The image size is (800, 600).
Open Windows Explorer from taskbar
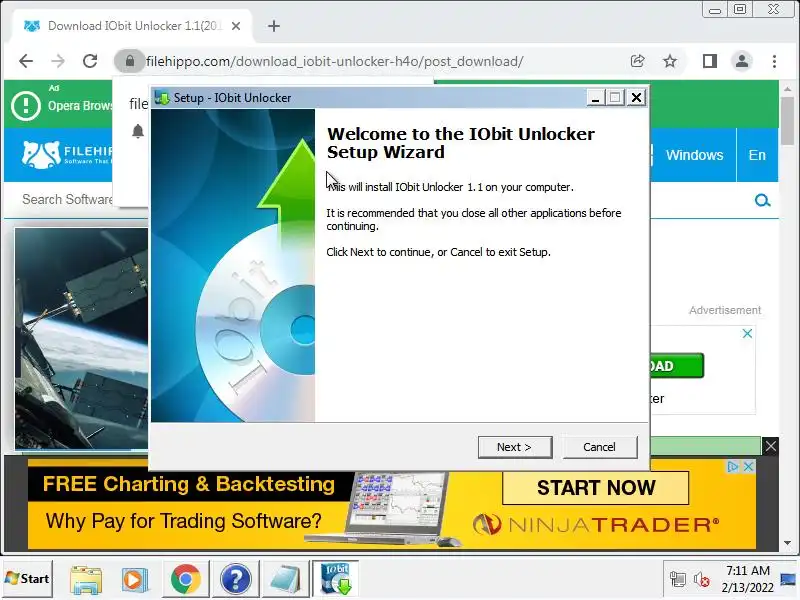pyautogui.click(x=86, y=579)
